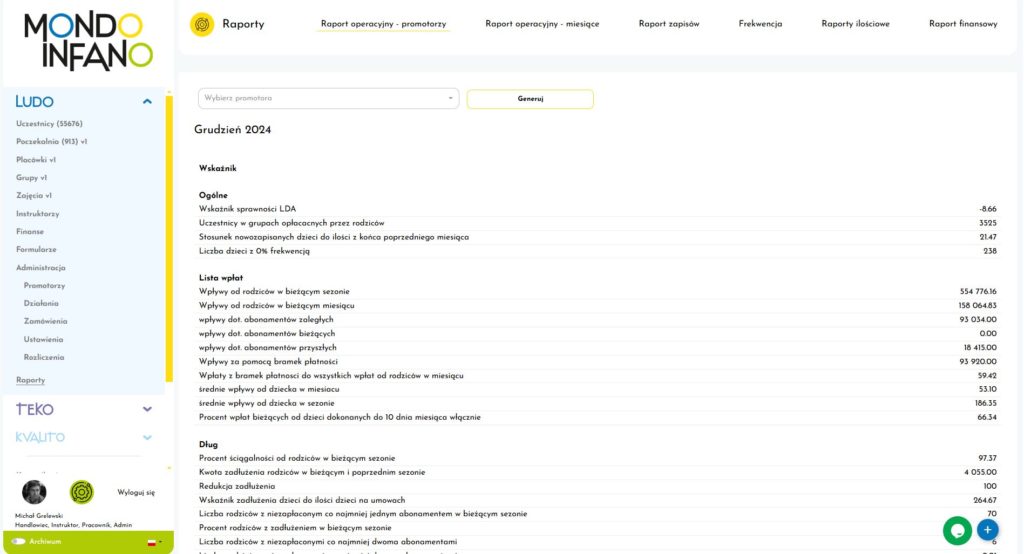Click Michał Grelewski user name
This screenshot has width=1024, height=554.
(x=39, y=516)
